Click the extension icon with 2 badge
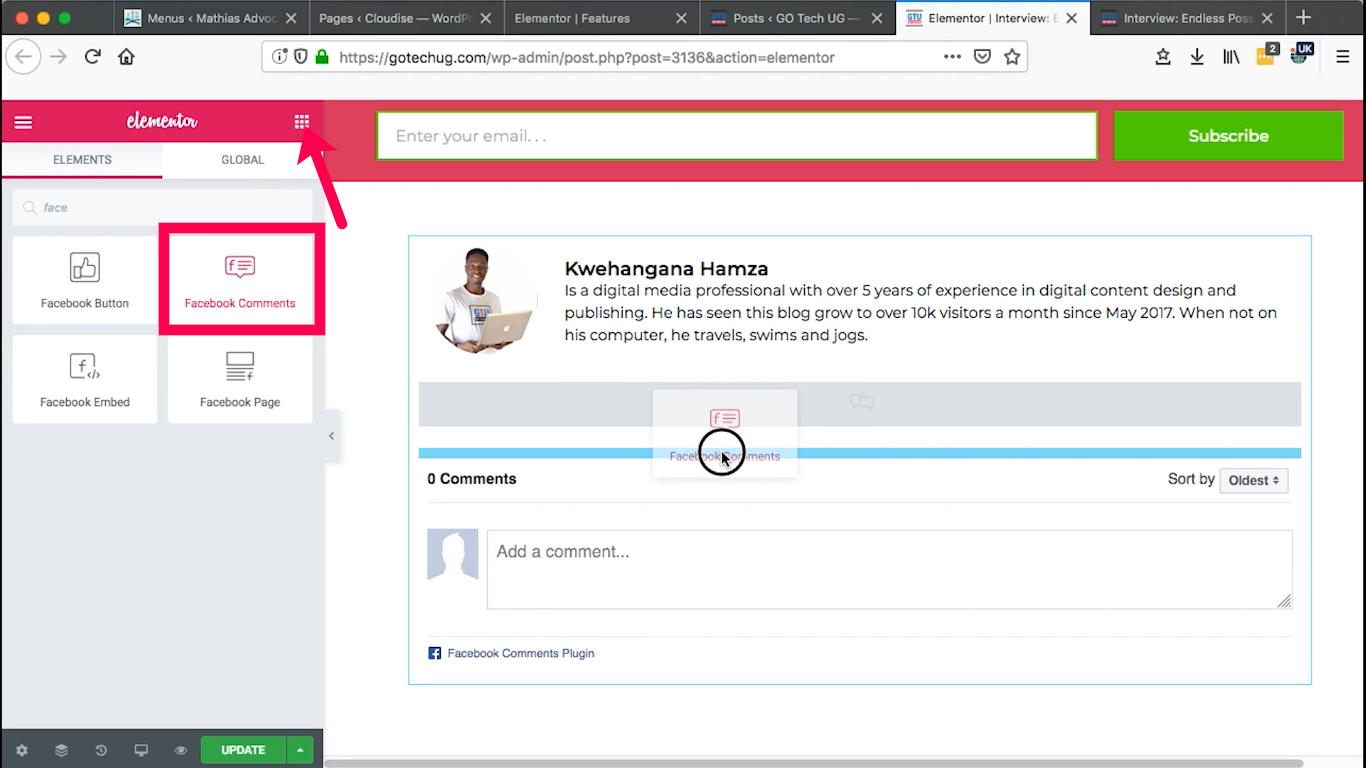The image size is (1366, 768). 1267,55
